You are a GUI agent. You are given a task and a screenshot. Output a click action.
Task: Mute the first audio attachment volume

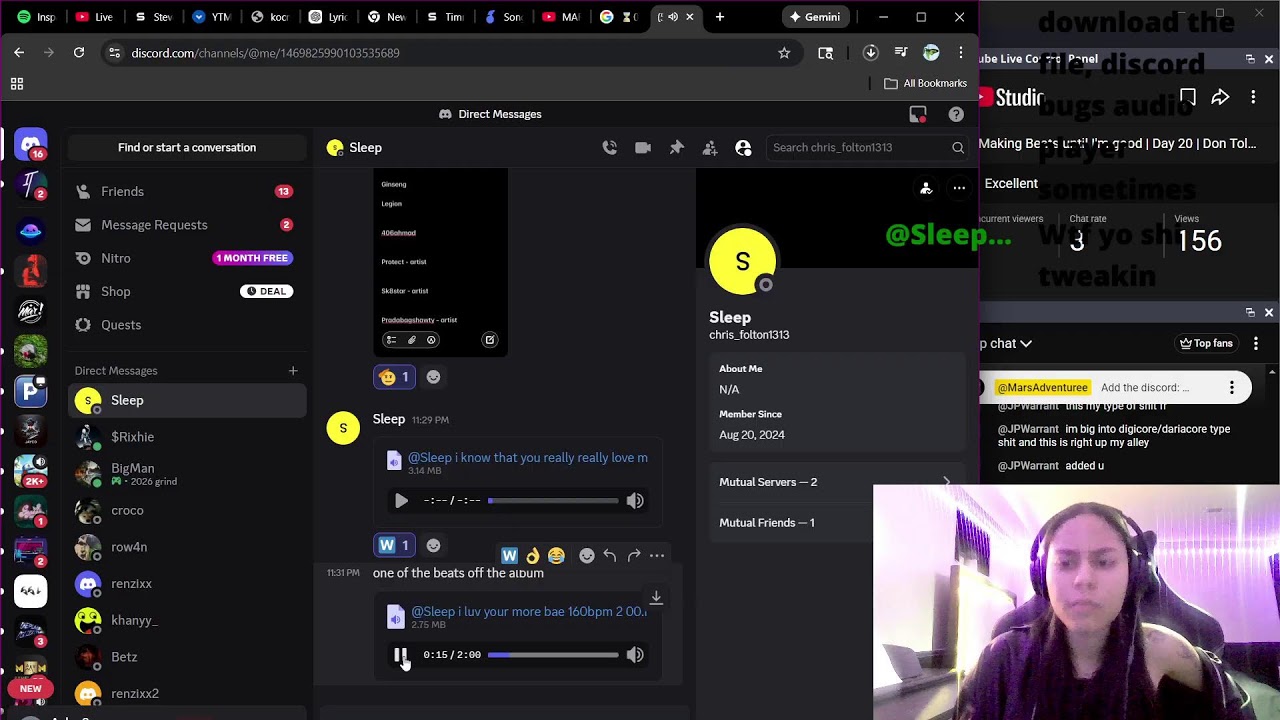click(635, 501)
